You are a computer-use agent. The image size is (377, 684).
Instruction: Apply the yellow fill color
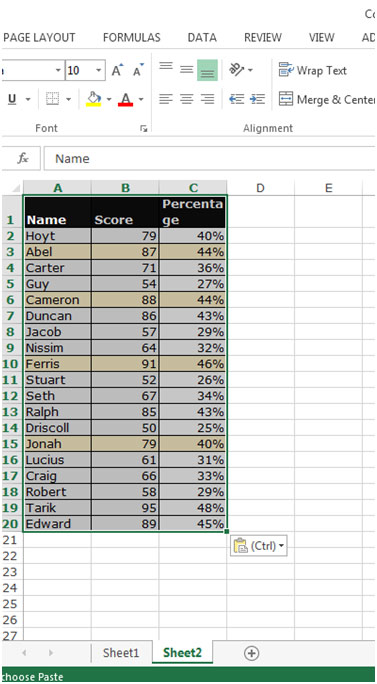[x=94, y=99]
